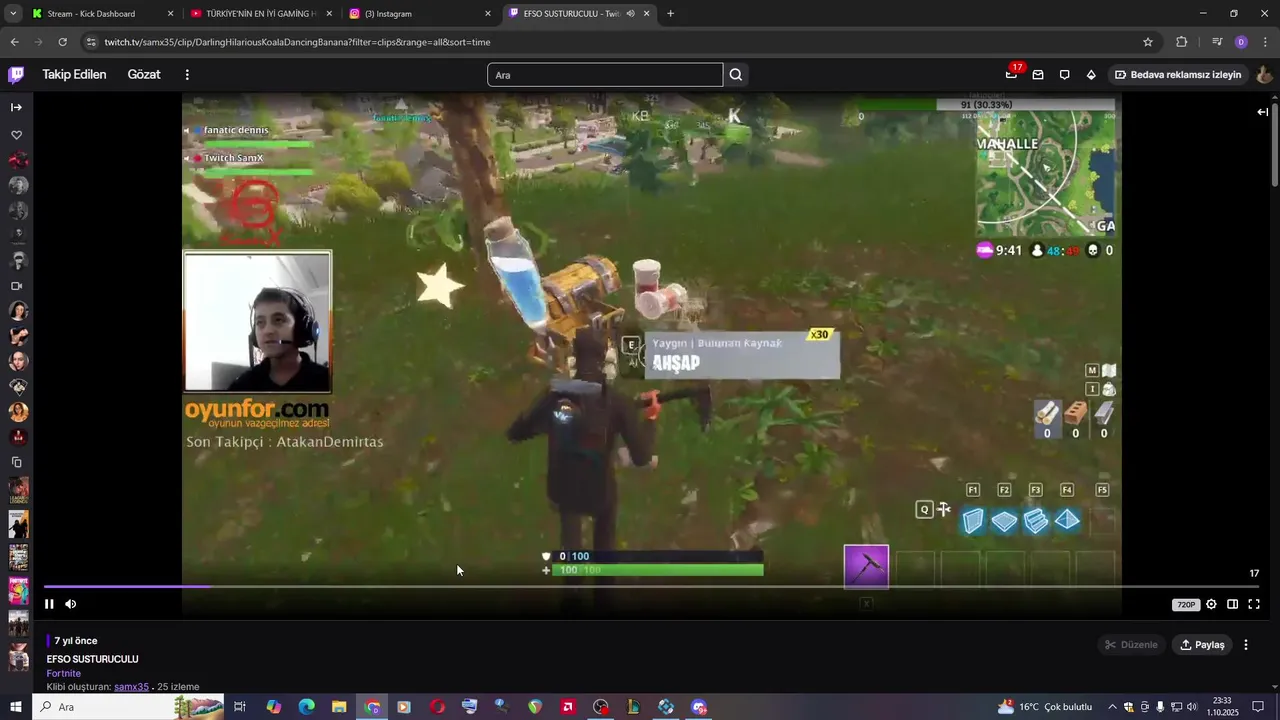Click the copy-squares icon in left sidebar

point(16,462)
